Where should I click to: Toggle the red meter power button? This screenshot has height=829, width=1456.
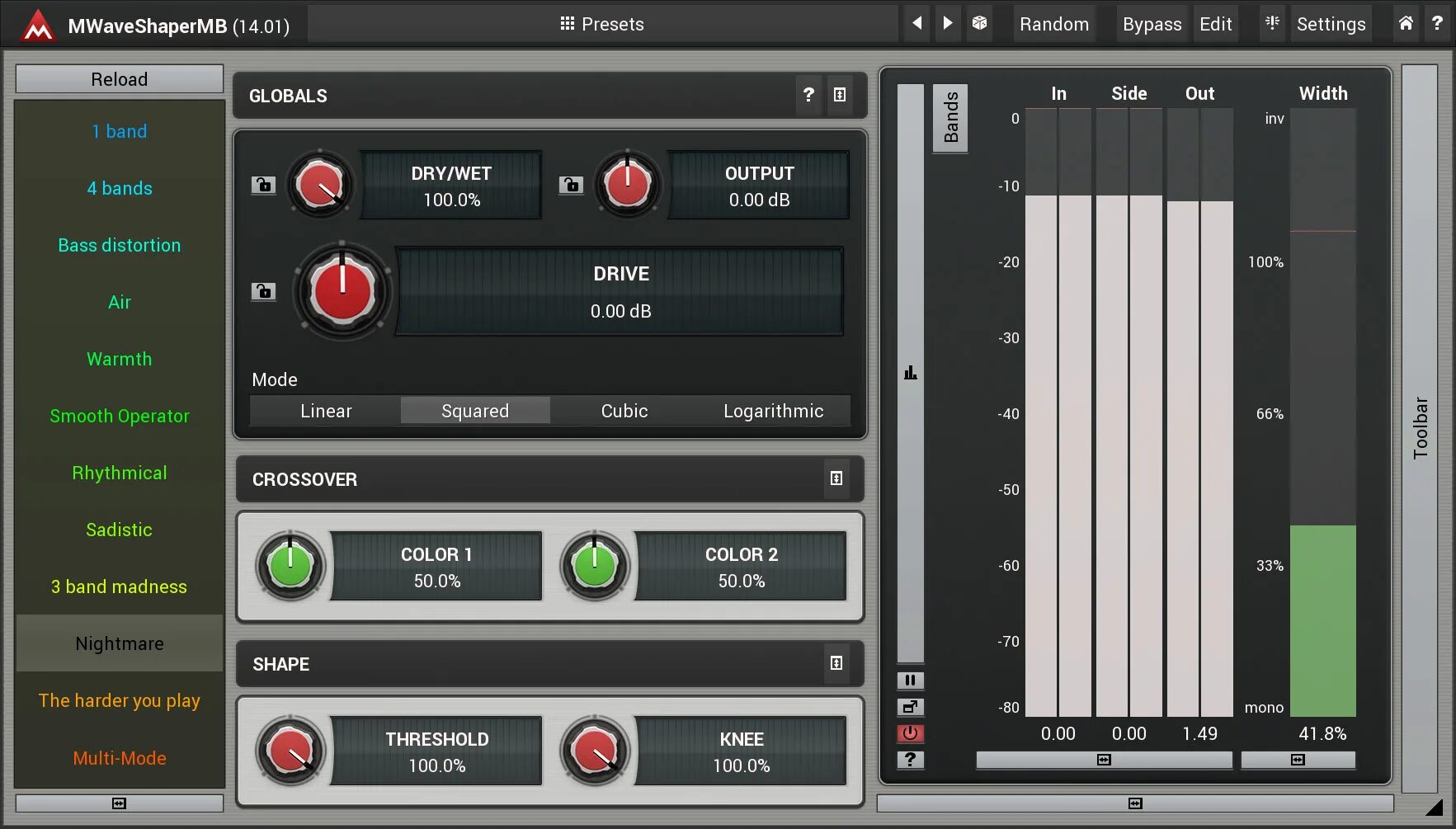[x=910, y=733]
